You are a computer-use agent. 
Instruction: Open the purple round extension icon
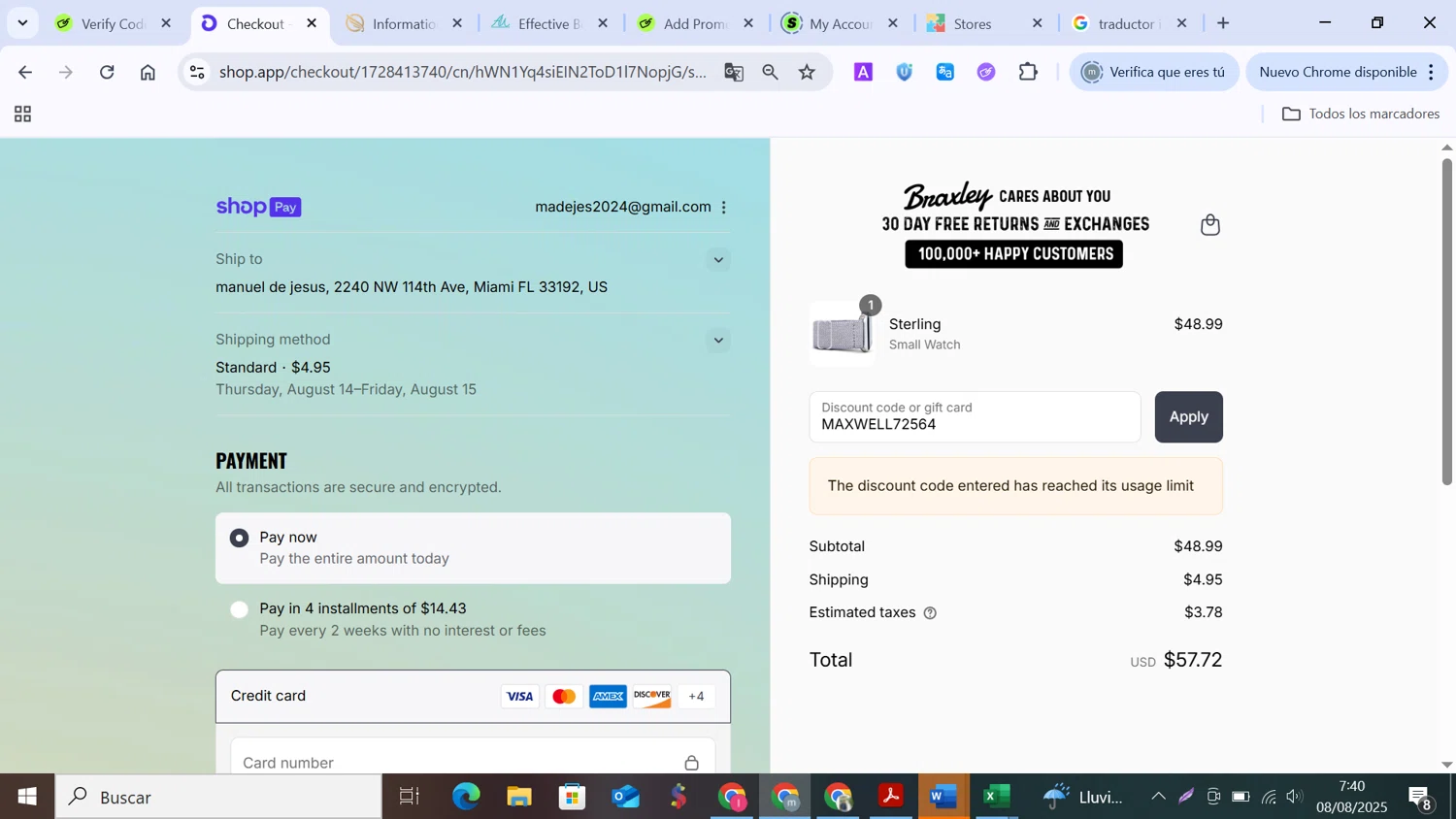click(x=986, y=72)
